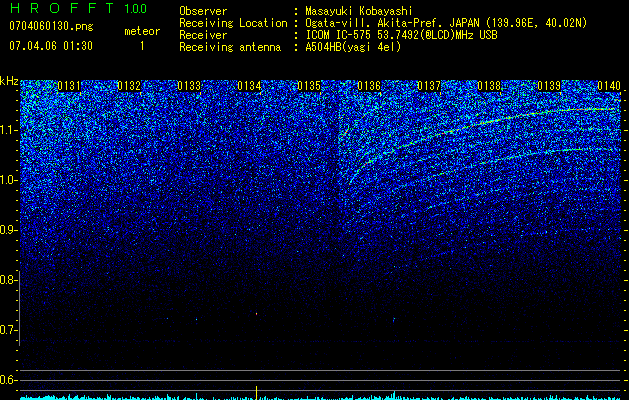The width and height of the screenshot is (629, 400).
Task: Click the 0132 time marker
Action: click(x=129, y=86)
